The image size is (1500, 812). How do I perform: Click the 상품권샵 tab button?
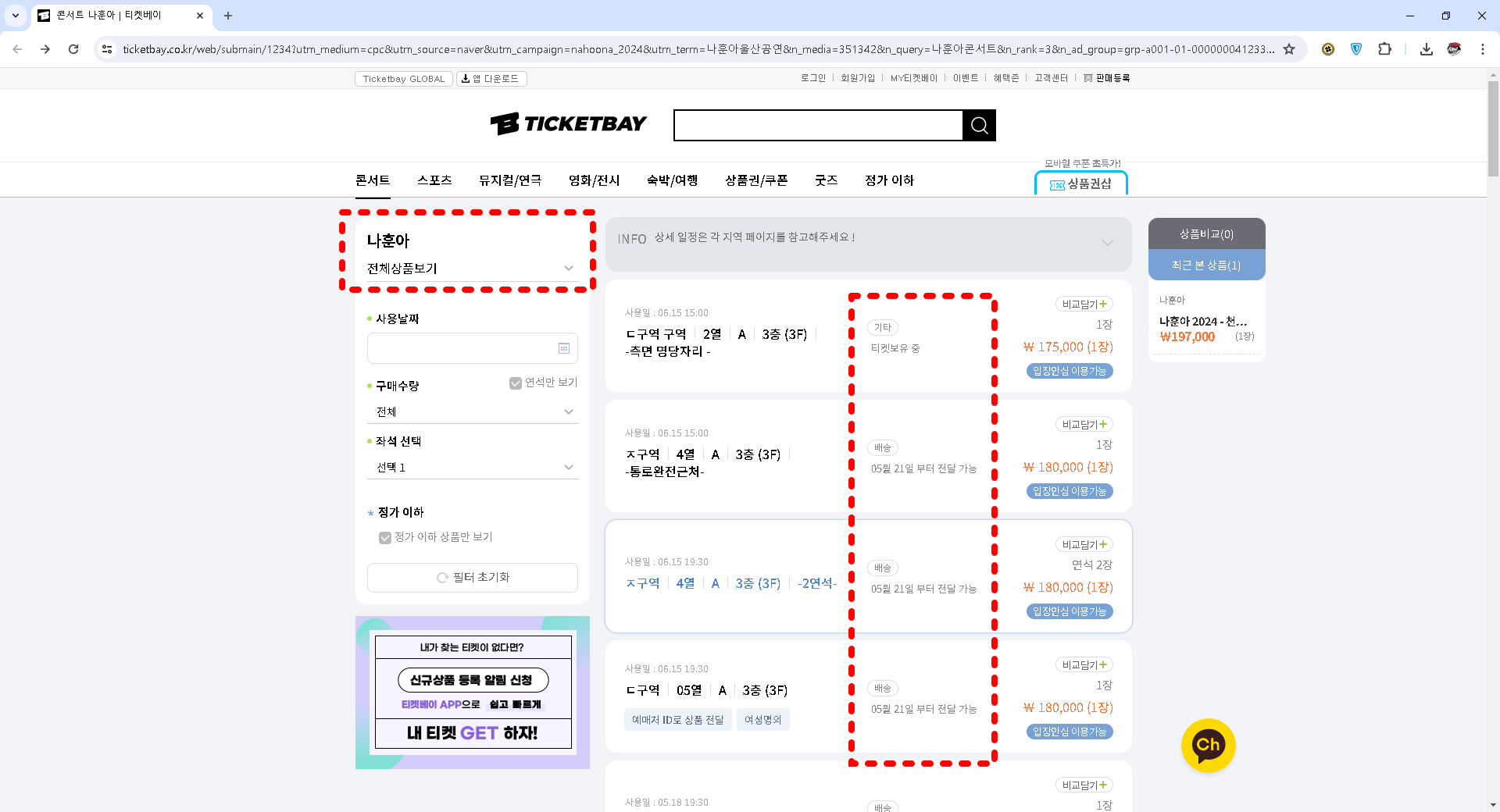[x=1081, y=183]
